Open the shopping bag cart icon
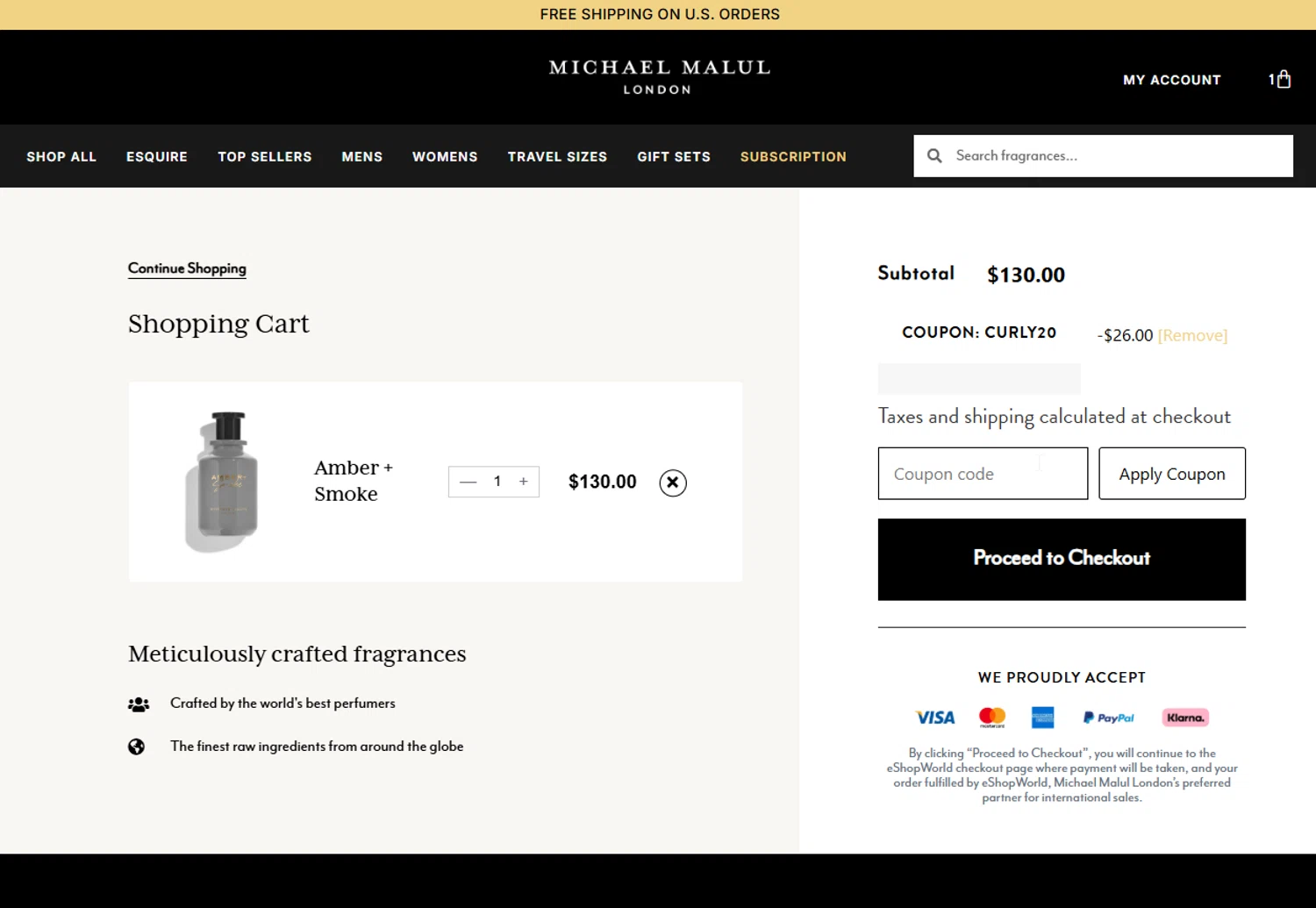This screenshot has width=1316, height=908. pos(1284,79)
